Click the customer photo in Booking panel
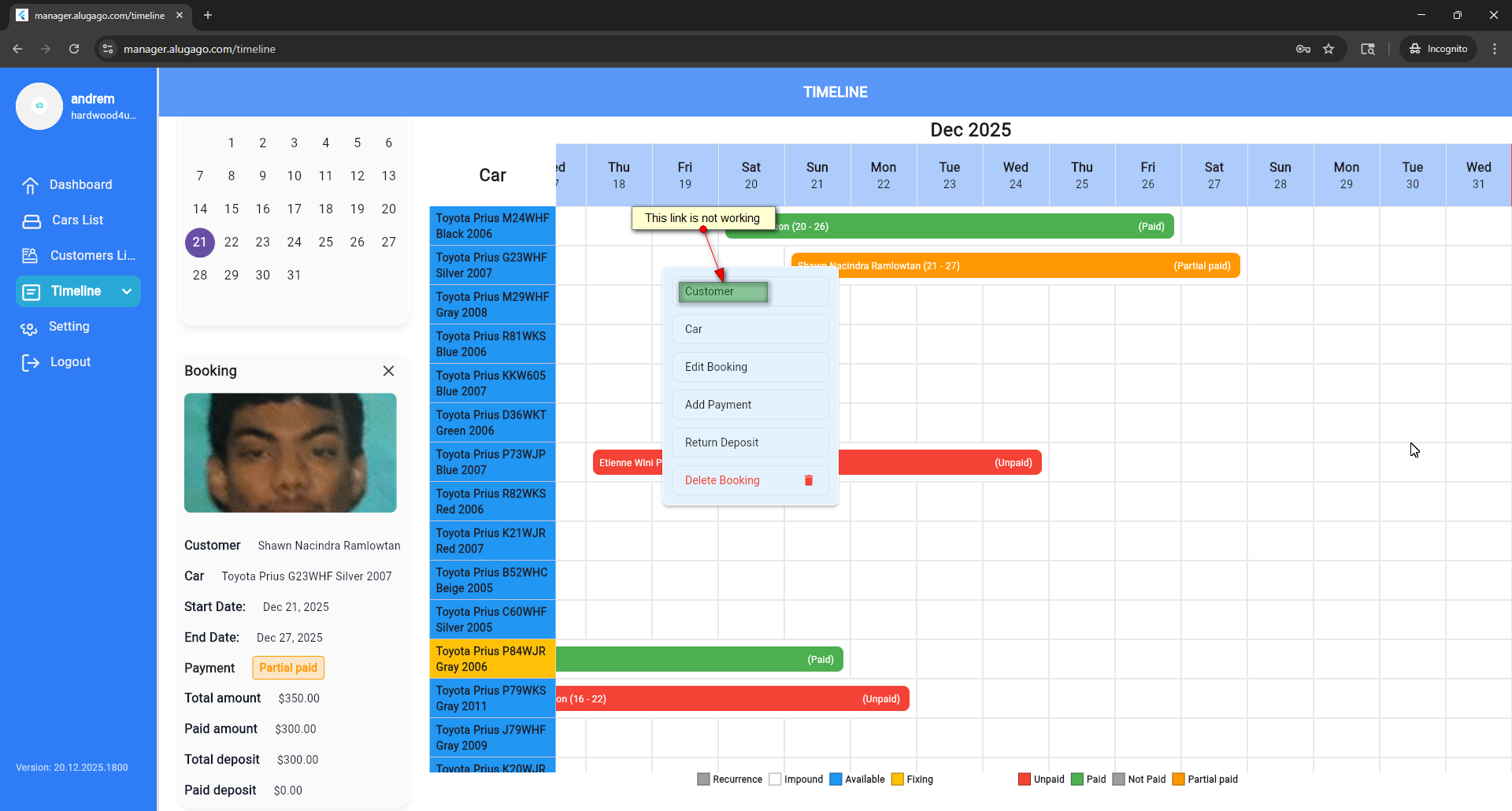Viewport: 1512px width, 811px height. pos(290,453)
